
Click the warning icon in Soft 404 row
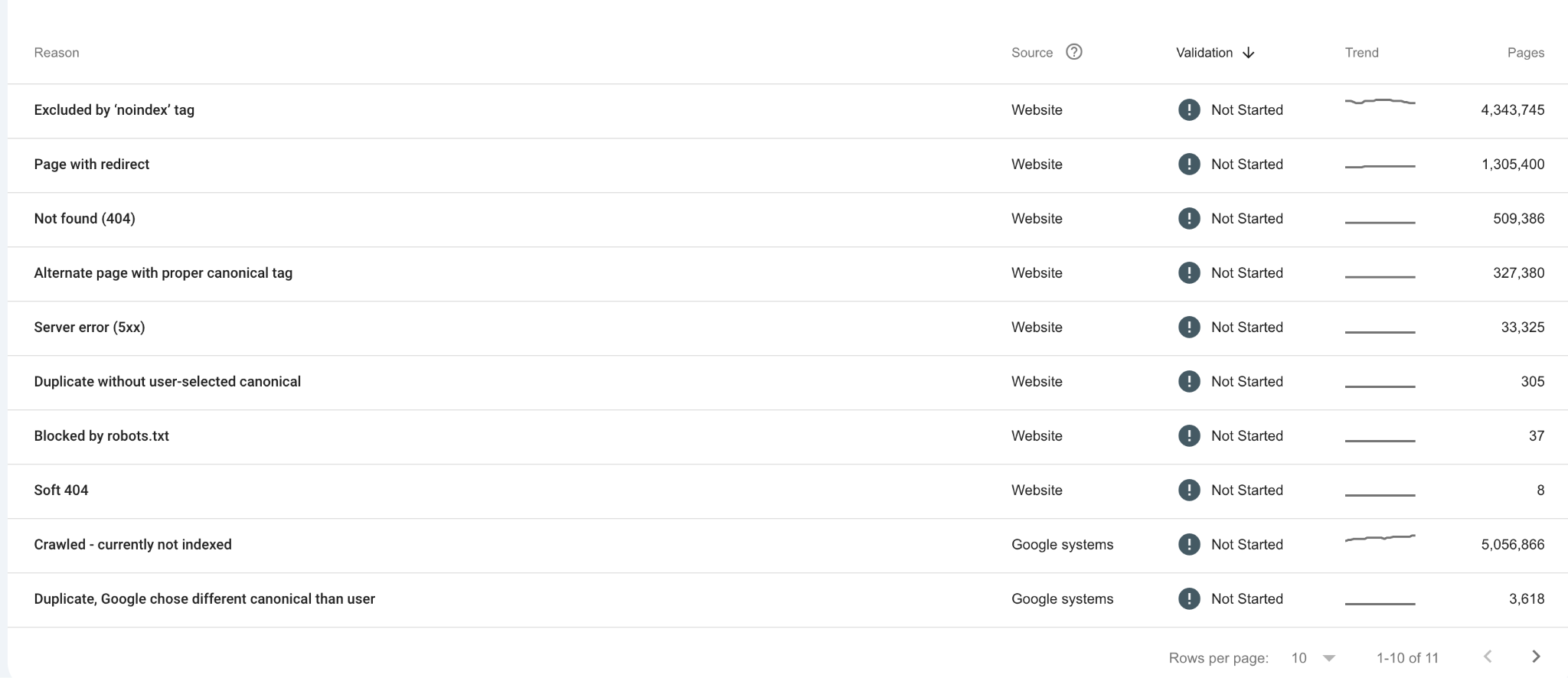pos(1189,490)
